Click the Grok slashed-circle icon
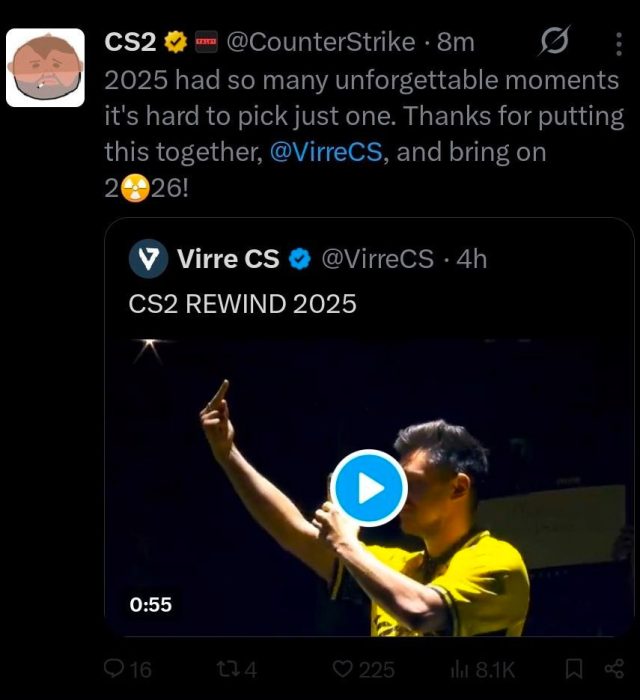The height and width of the screenshot is (700, 640). (554, 42)
